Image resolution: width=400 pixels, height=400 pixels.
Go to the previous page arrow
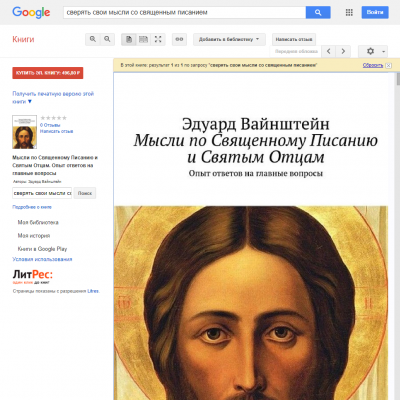[x=329, y=51]
